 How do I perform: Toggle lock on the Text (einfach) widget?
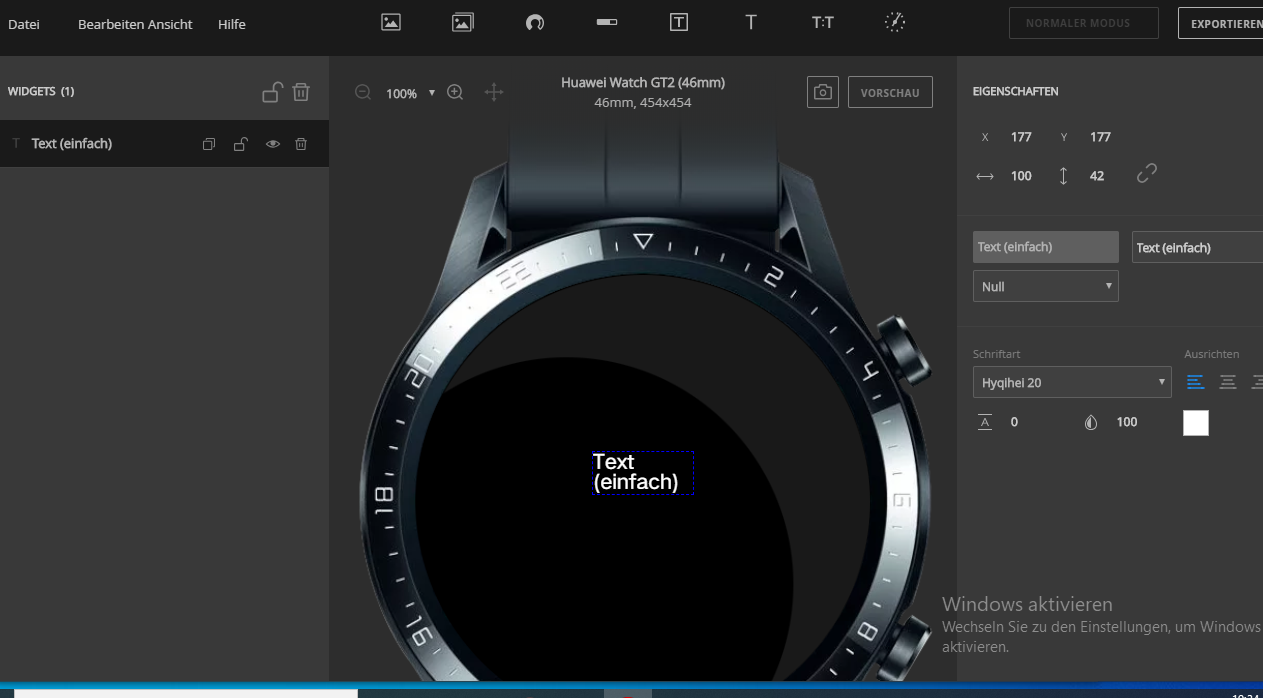point(241,144)
